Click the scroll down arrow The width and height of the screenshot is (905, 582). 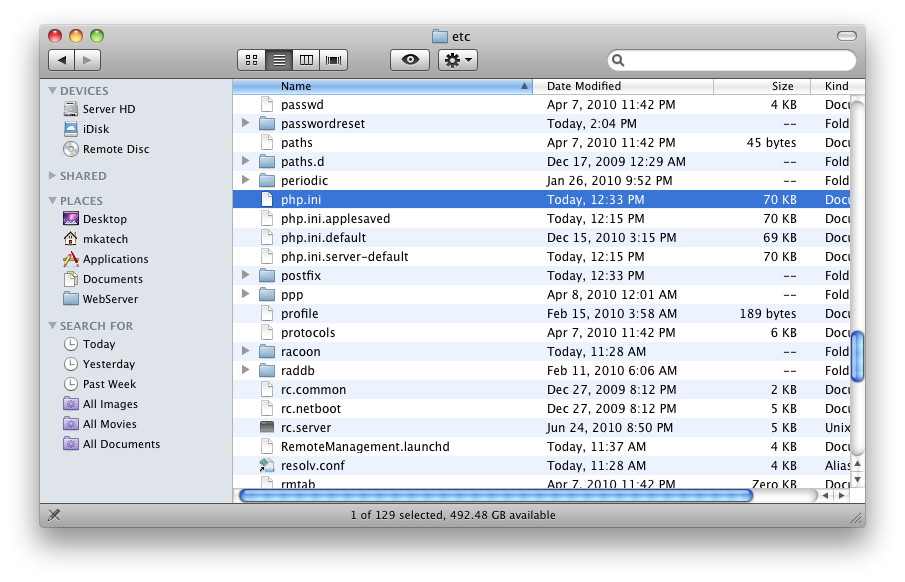[858, 479]
